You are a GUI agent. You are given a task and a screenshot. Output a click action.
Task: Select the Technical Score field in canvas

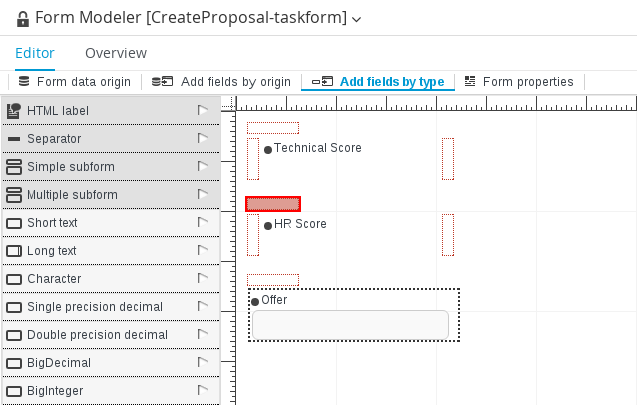pyautogui.click(x=317, y=148)
